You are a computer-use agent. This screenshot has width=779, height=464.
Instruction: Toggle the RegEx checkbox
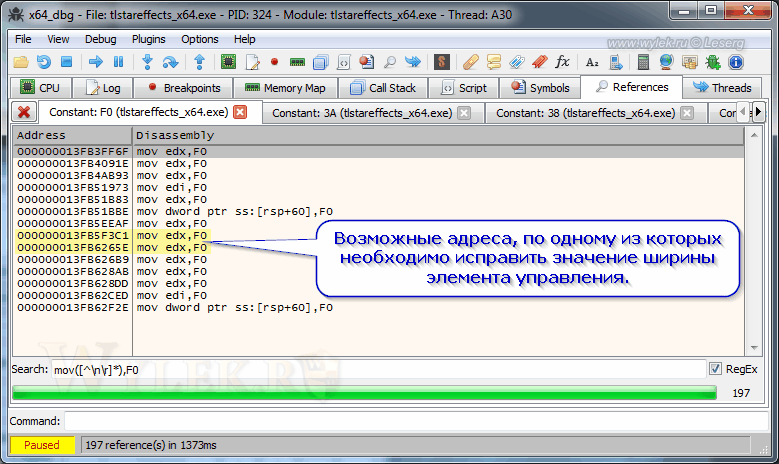715,369
